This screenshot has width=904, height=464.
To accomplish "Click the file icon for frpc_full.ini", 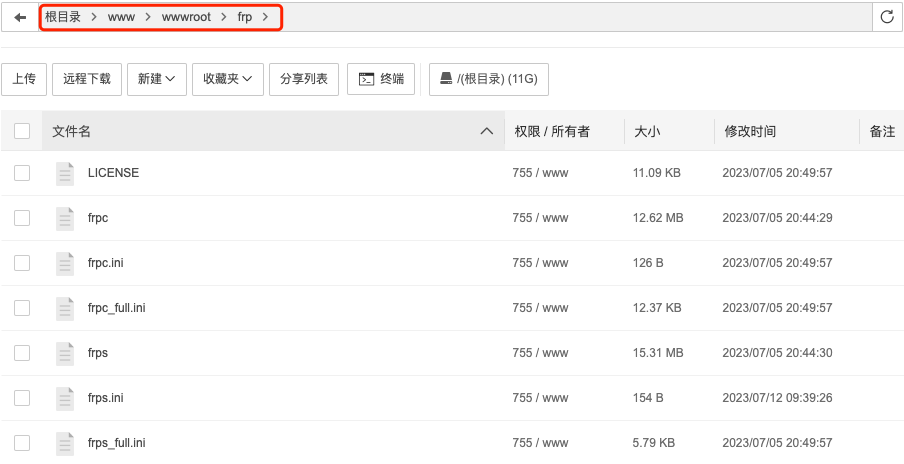I will pyautogui.click(x=65, y=308).
